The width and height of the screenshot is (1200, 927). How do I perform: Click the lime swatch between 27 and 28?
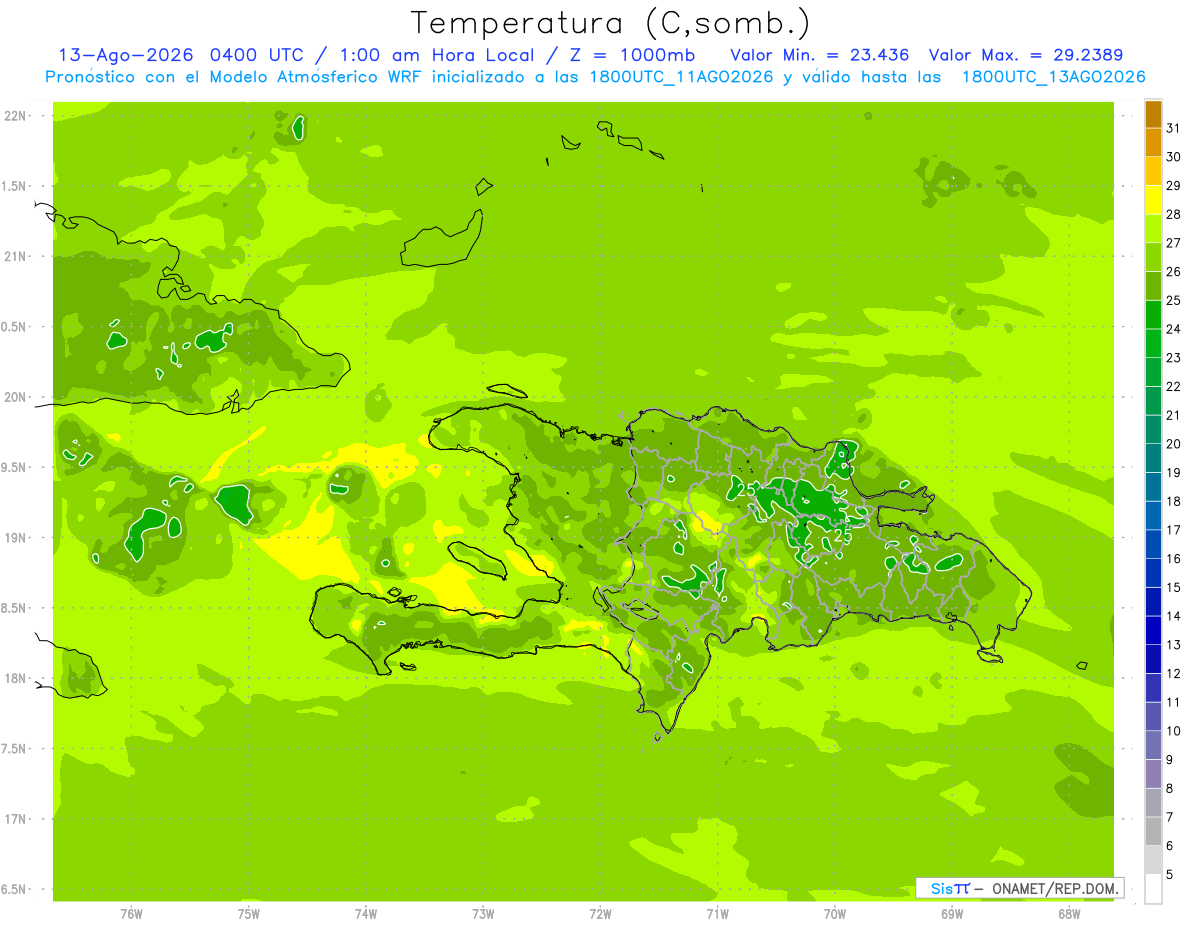[1153, 228]
